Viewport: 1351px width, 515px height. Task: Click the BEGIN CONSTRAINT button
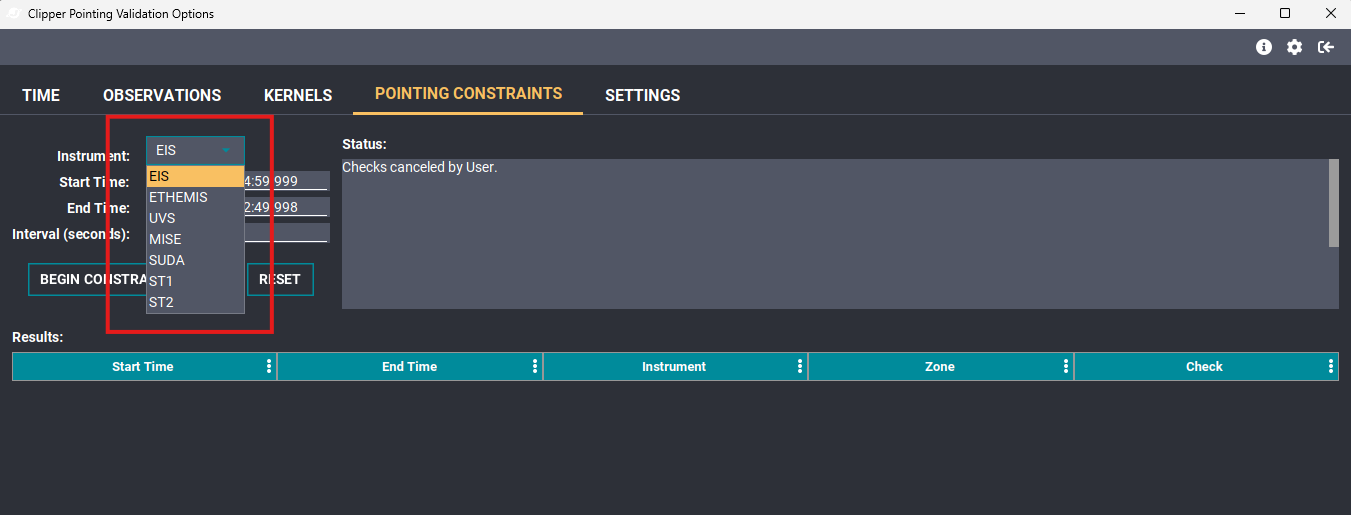click(87, 279)
